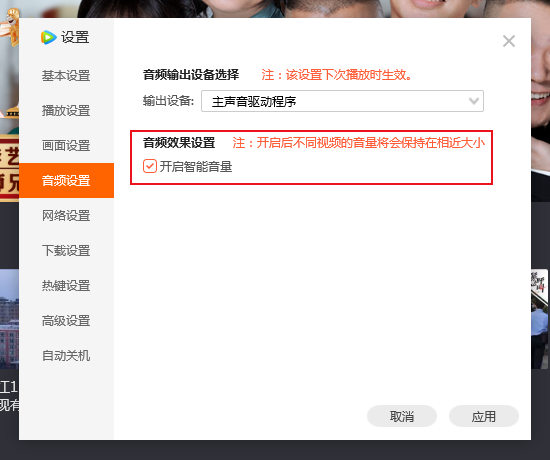Expand the 输出设备 dropdown arrow
This screenshot has height=460, width=550.
[x=474, y=101]
